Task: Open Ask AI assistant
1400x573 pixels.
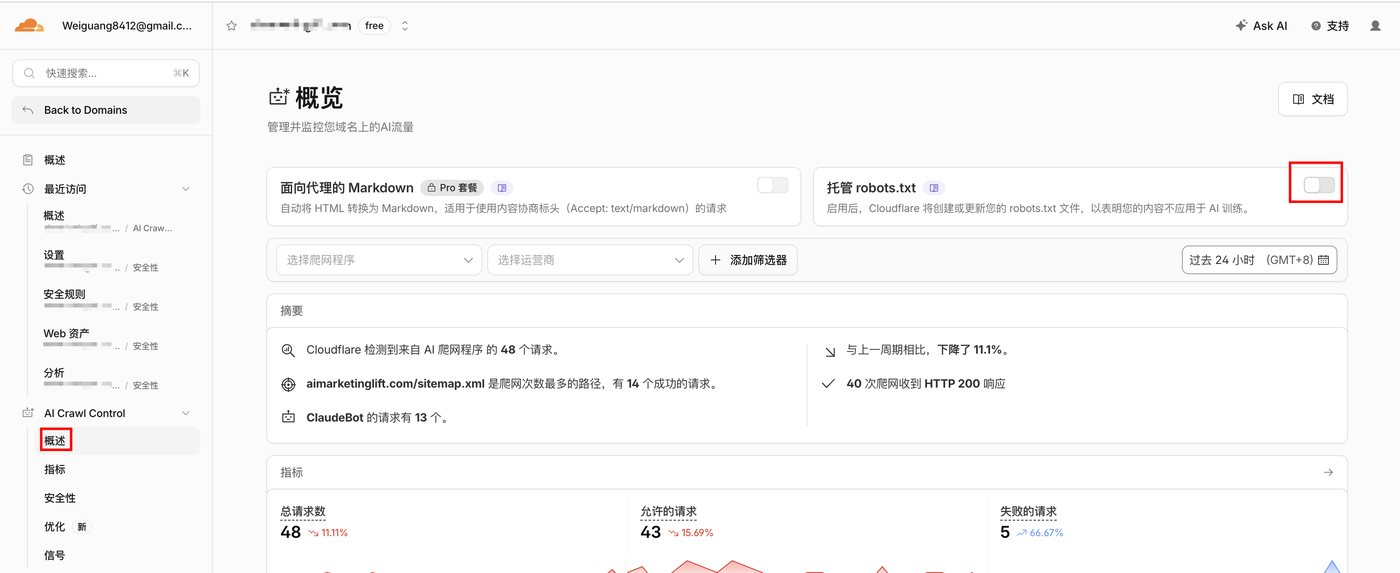Action: 1261,26
